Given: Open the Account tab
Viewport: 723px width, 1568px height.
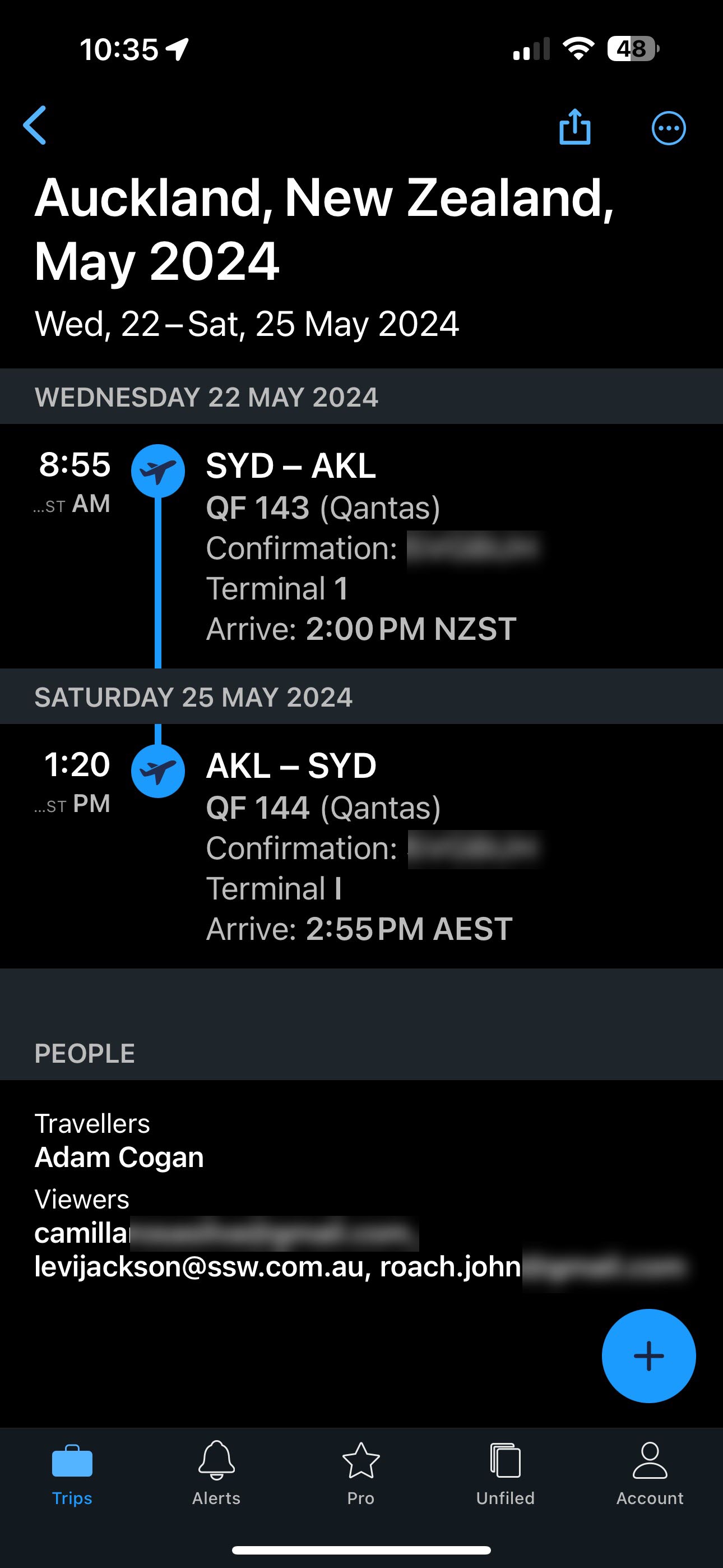Looking at the screenshot, I should (650, 1473).
